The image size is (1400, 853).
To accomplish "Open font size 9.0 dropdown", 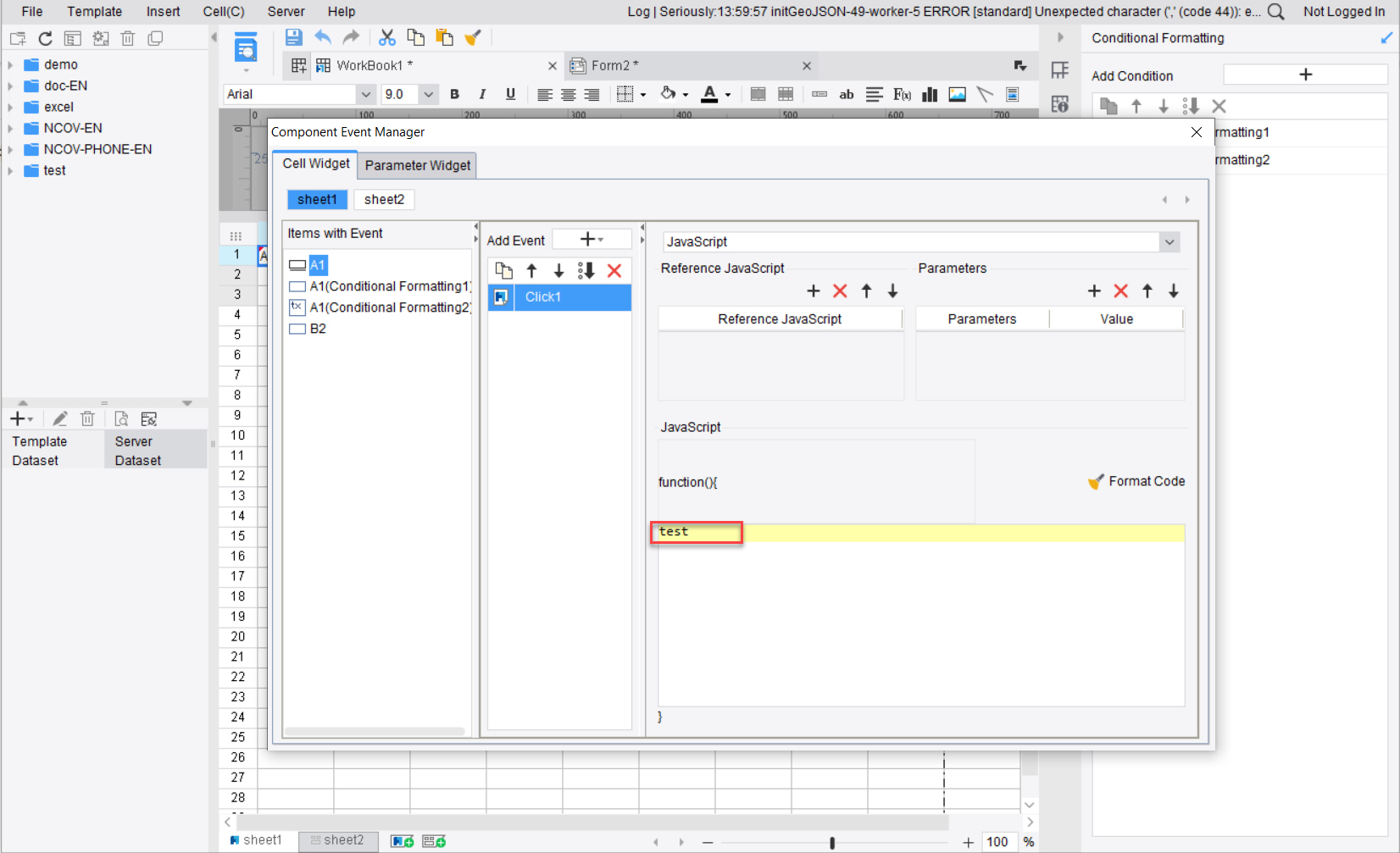I will coord(428,94).
